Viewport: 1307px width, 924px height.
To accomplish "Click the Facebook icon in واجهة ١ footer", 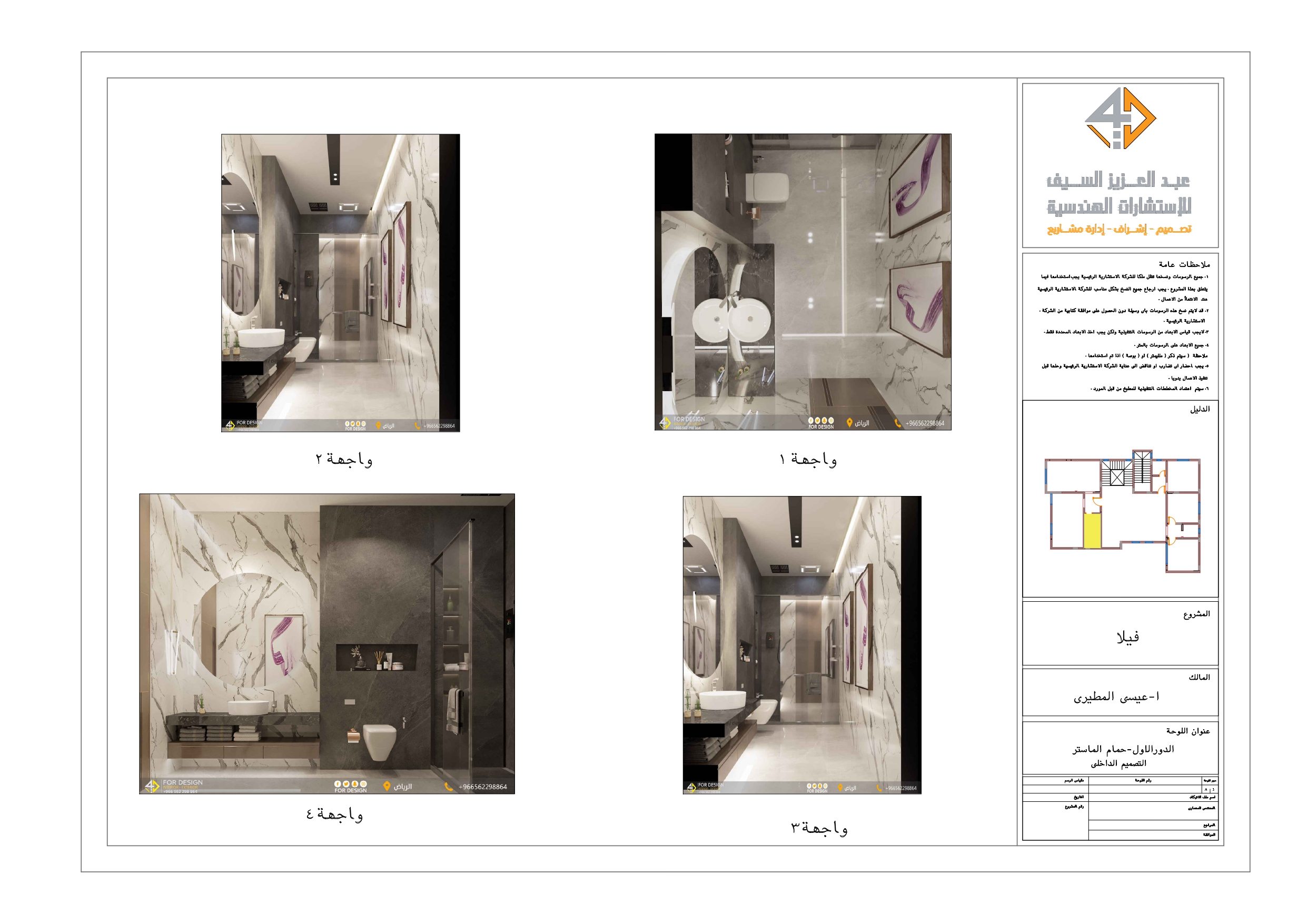I will click(x=811, y=421).
